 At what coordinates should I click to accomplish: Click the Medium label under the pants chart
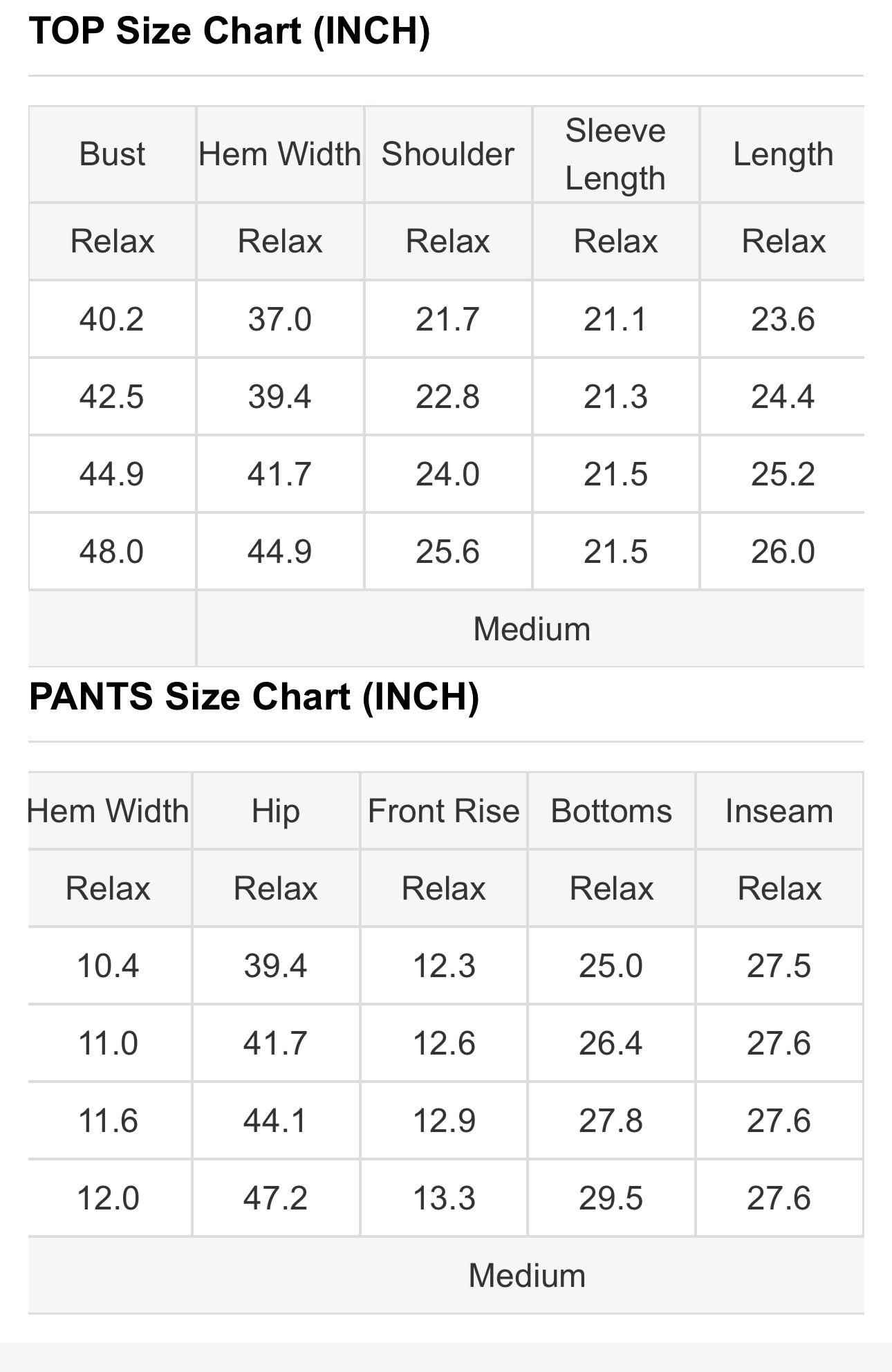(x=527, y=1276)
